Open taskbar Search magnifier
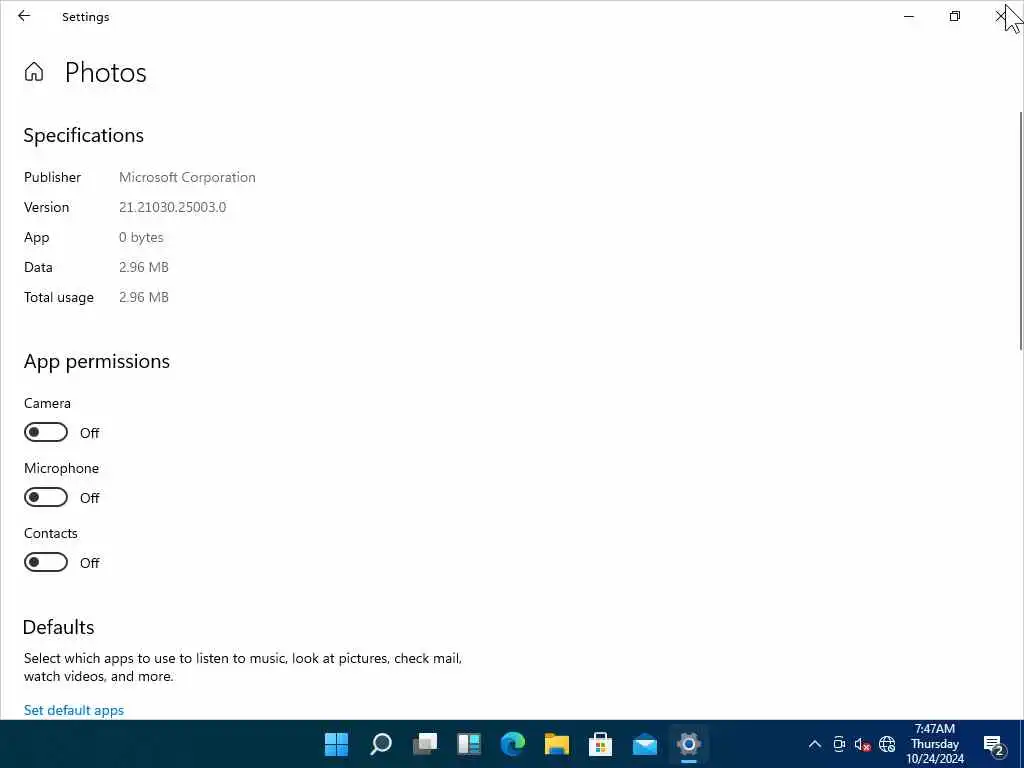The image size is (1024, 768). pyautogui.click(x=381, y=744)
